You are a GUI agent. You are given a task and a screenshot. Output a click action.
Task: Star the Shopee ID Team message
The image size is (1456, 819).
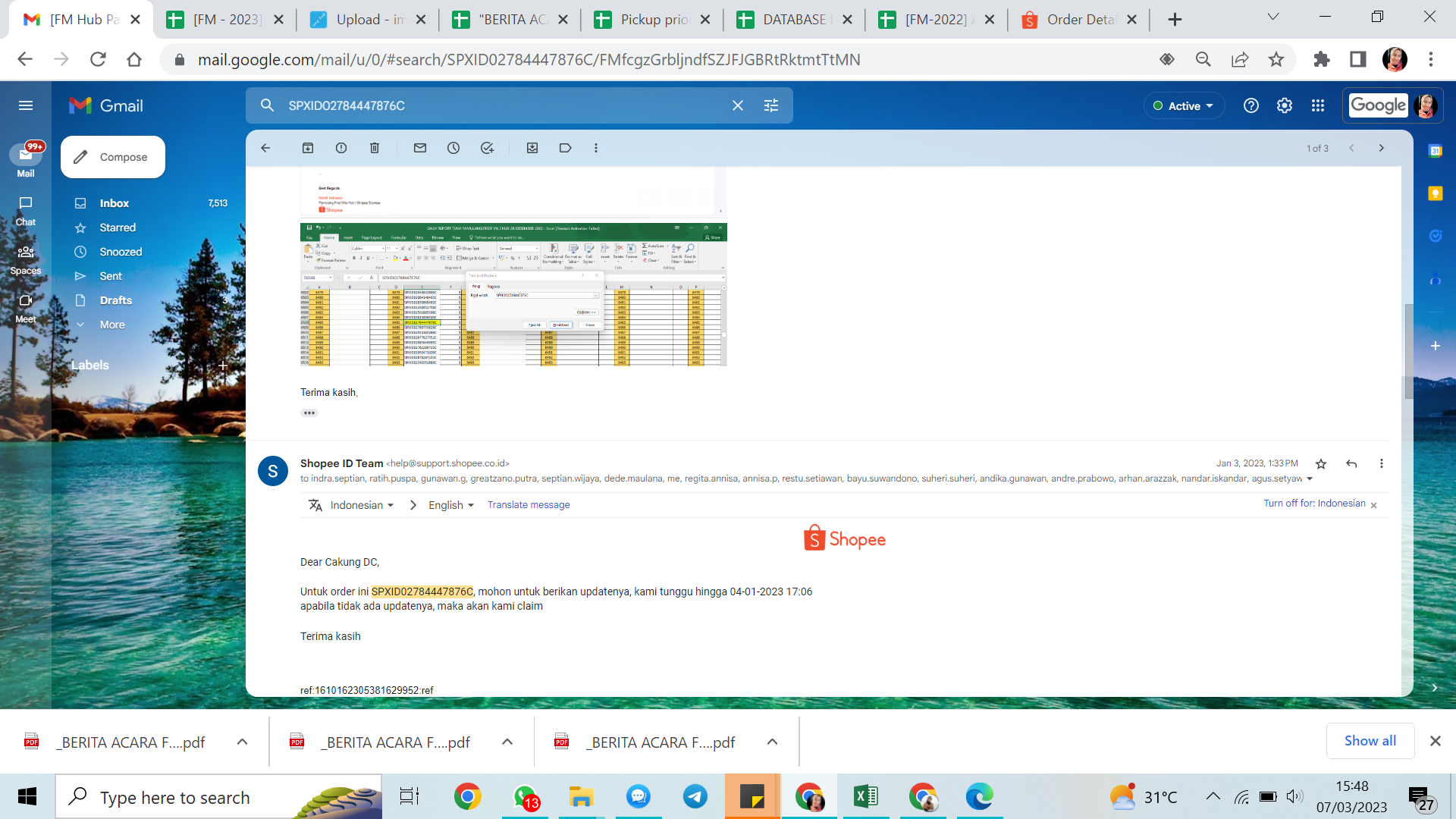1321,463
